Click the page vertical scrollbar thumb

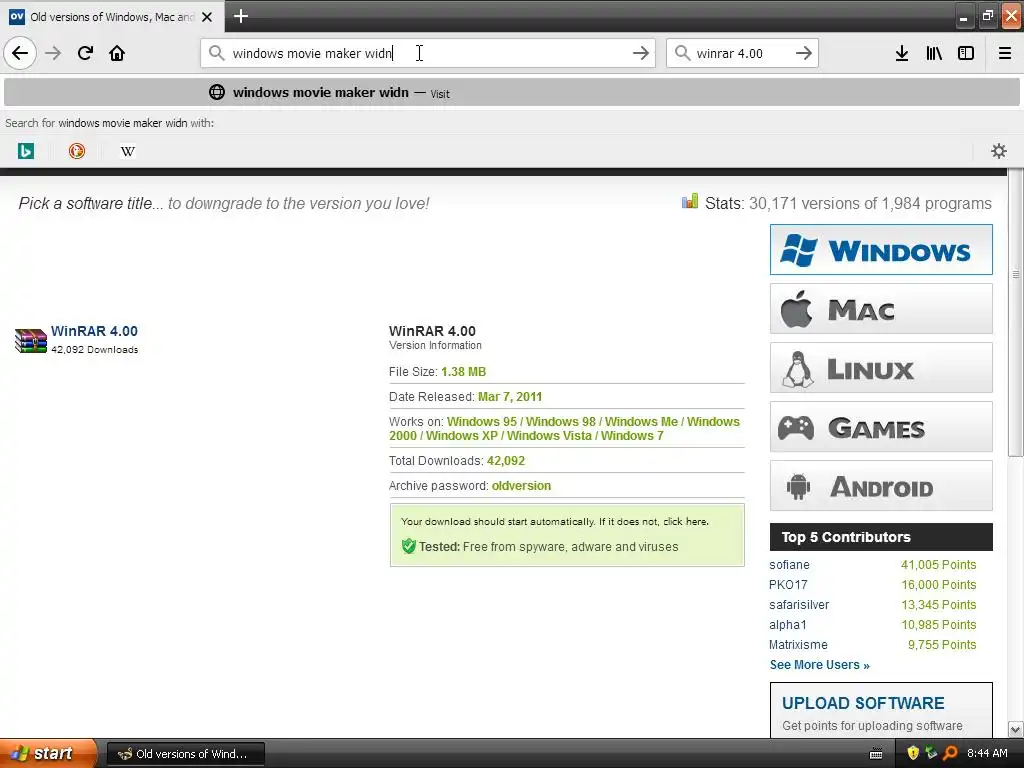(x=1016, y=313)
